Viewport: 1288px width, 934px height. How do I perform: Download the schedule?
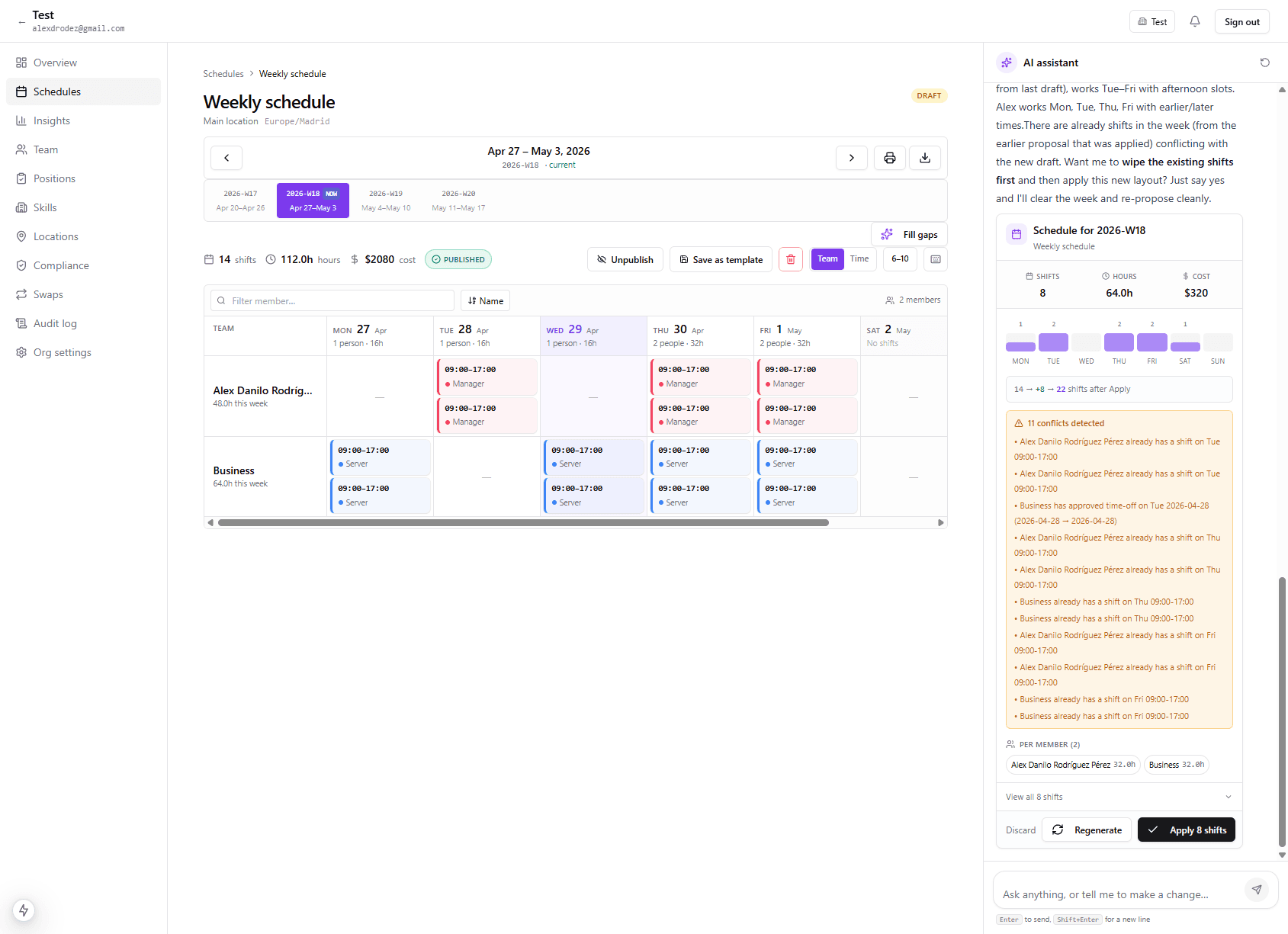925,158
